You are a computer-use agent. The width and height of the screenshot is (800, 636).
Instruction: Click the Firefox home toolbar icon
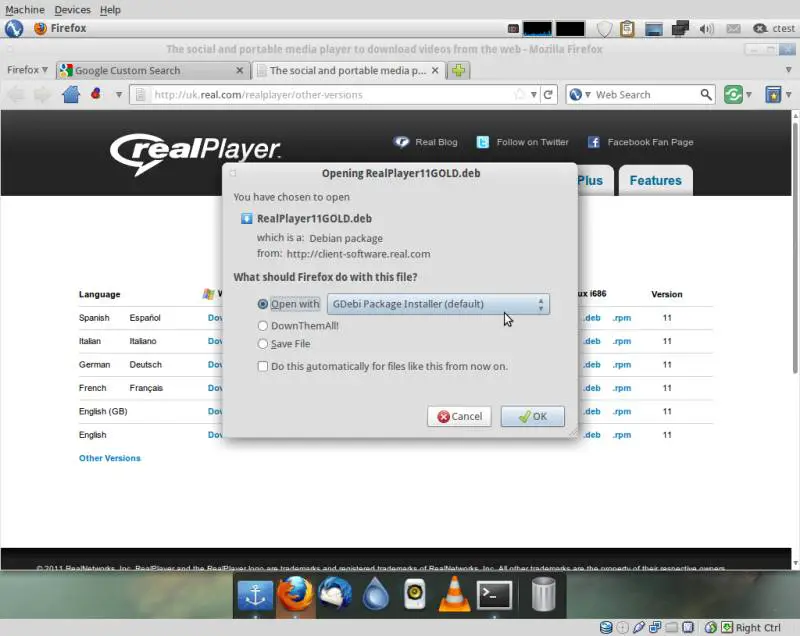[71, 94]
